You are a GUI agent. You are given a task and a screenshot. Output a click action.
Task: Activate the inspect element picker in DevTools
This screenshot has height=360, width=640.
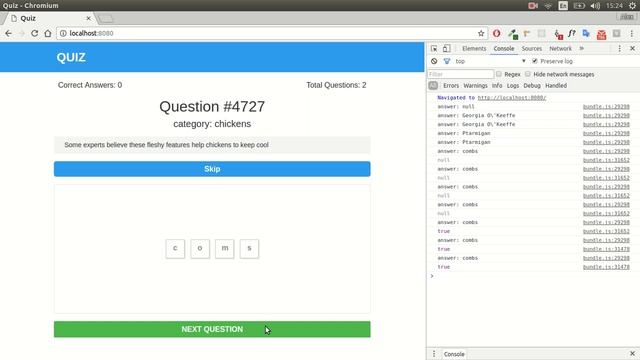coord(434,49)
